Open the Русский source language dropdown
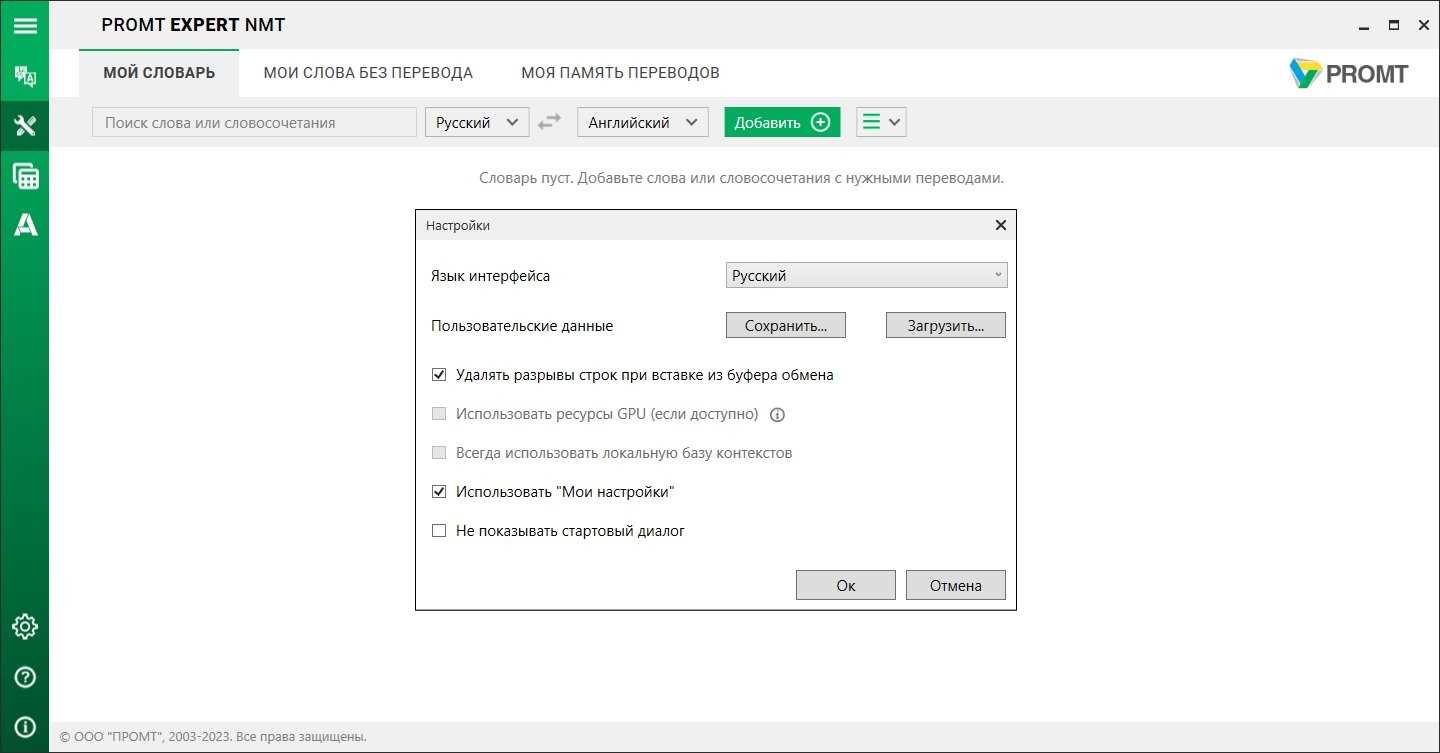Image resolution: width=1440 pixels, height=753 pixels. 477,122
